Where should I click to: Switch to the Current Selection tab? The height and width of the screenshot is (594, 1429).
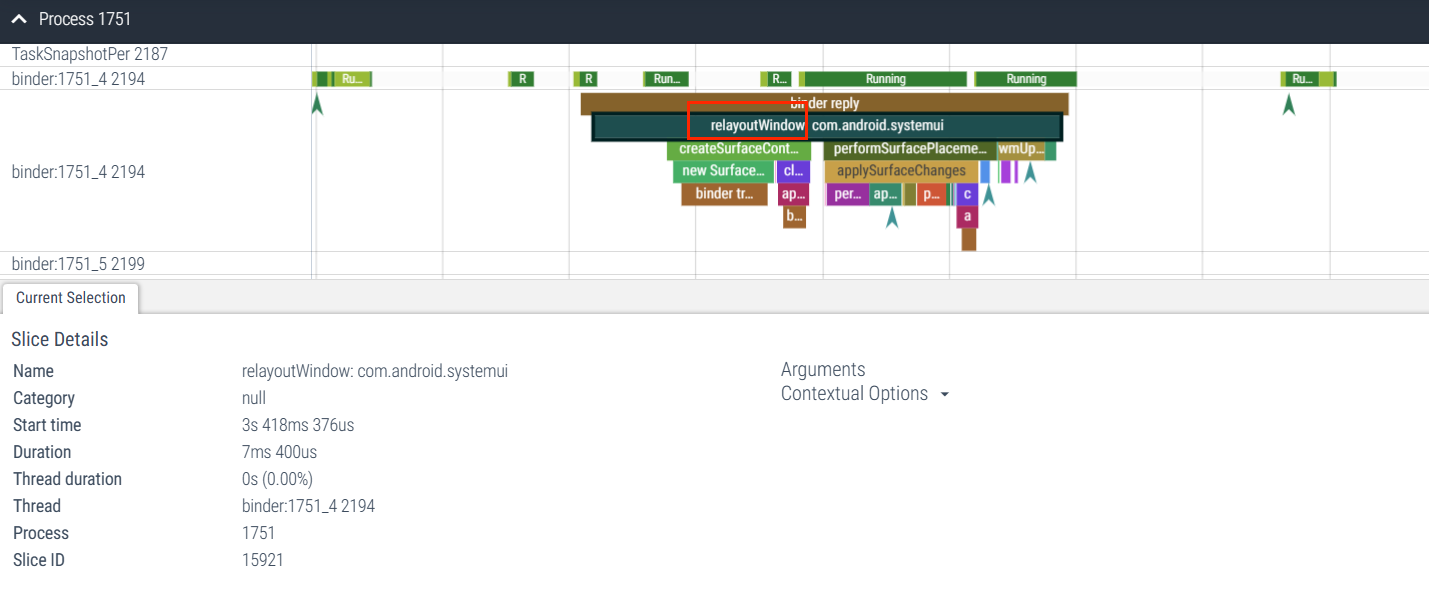[71, 298]
